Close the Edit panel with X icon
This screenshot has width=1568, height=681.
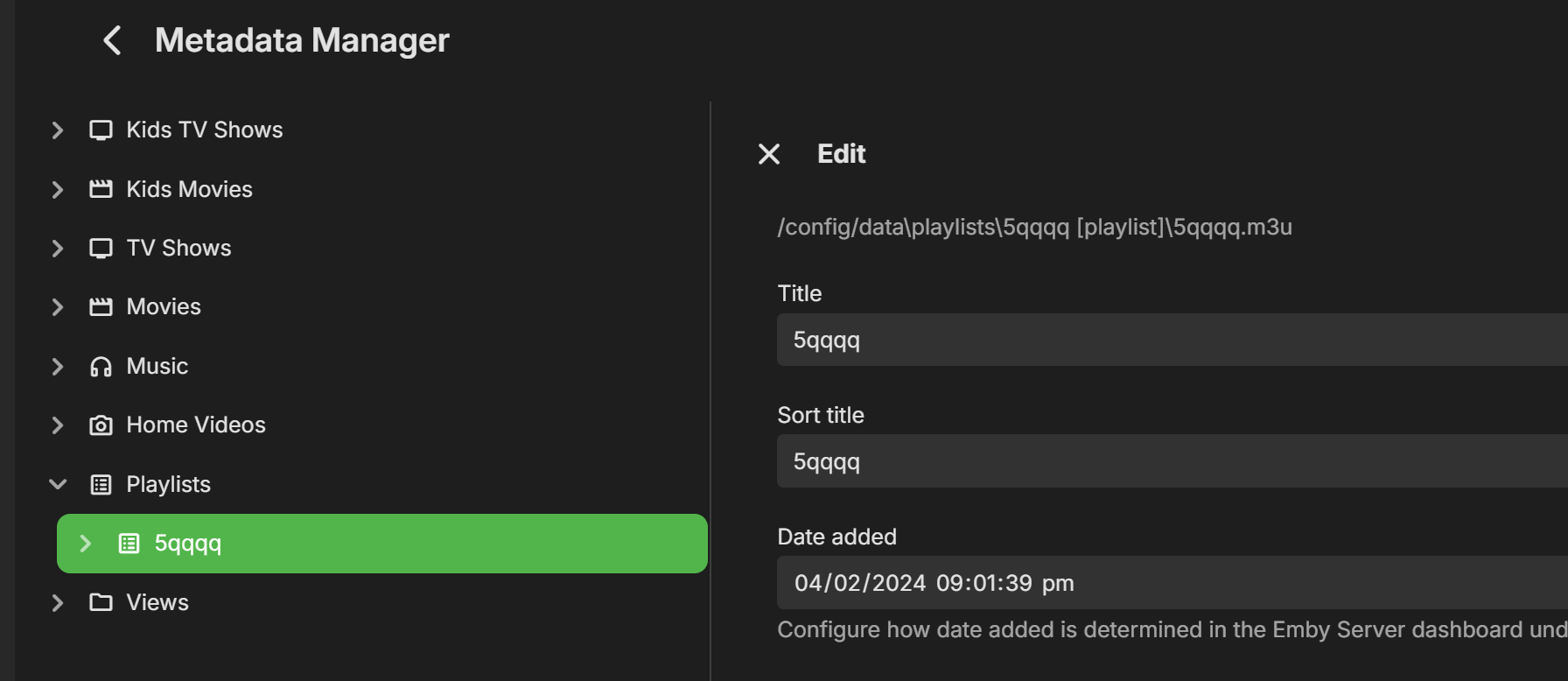point(769,154)
